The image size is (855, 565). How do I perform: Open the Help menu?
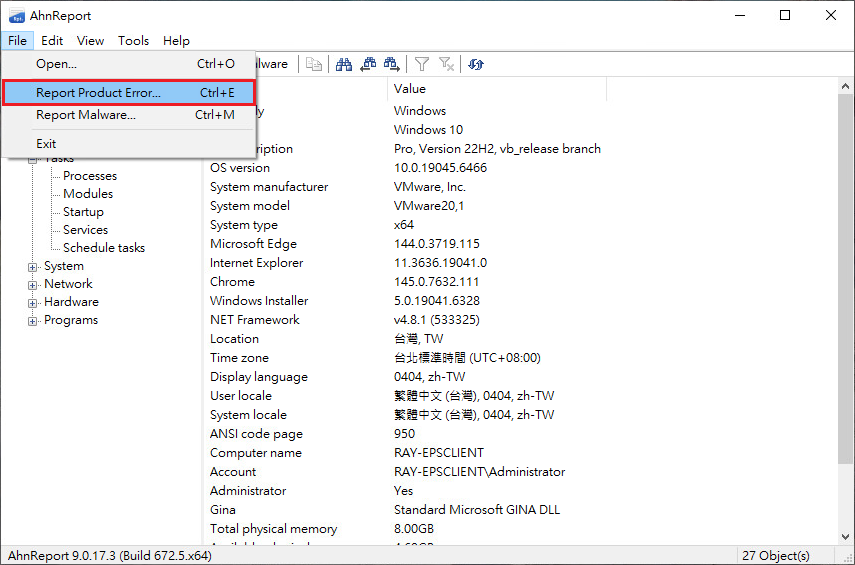[x=176, y=40]
